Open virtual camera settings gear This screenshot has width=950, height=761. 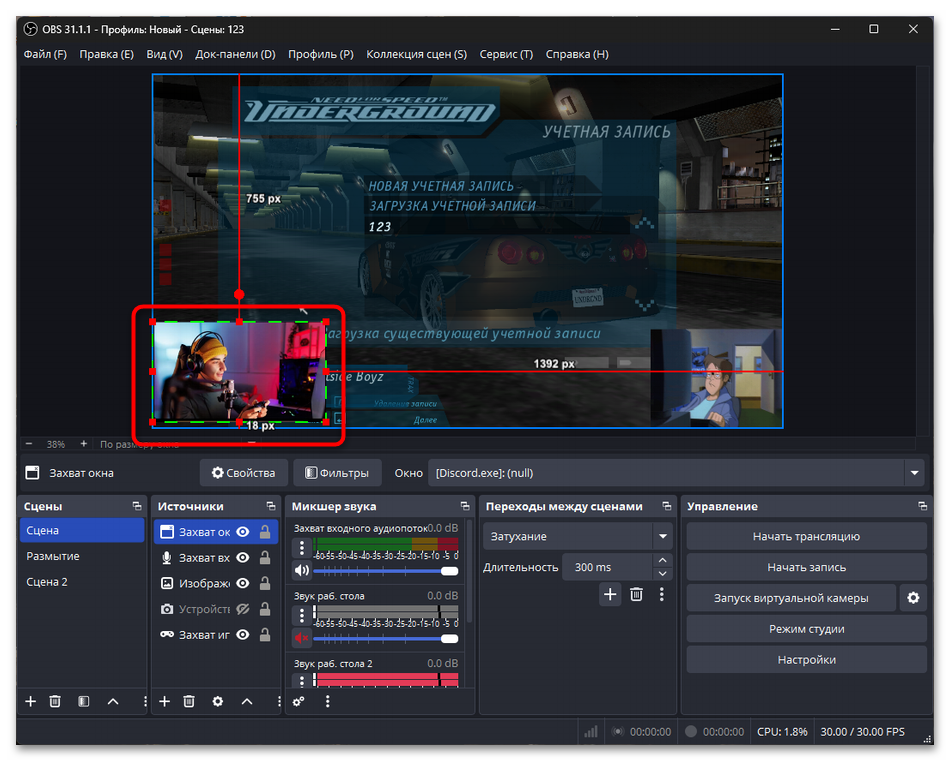point(913,598)
